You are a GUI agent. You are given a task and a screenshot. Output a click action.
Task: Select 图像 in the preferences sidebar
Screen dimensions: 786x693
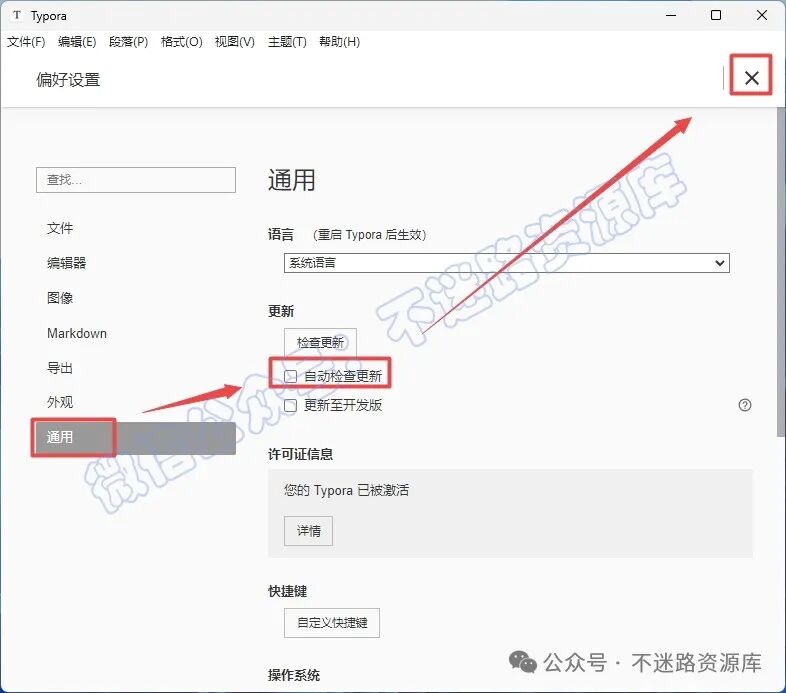coord(136,298)
